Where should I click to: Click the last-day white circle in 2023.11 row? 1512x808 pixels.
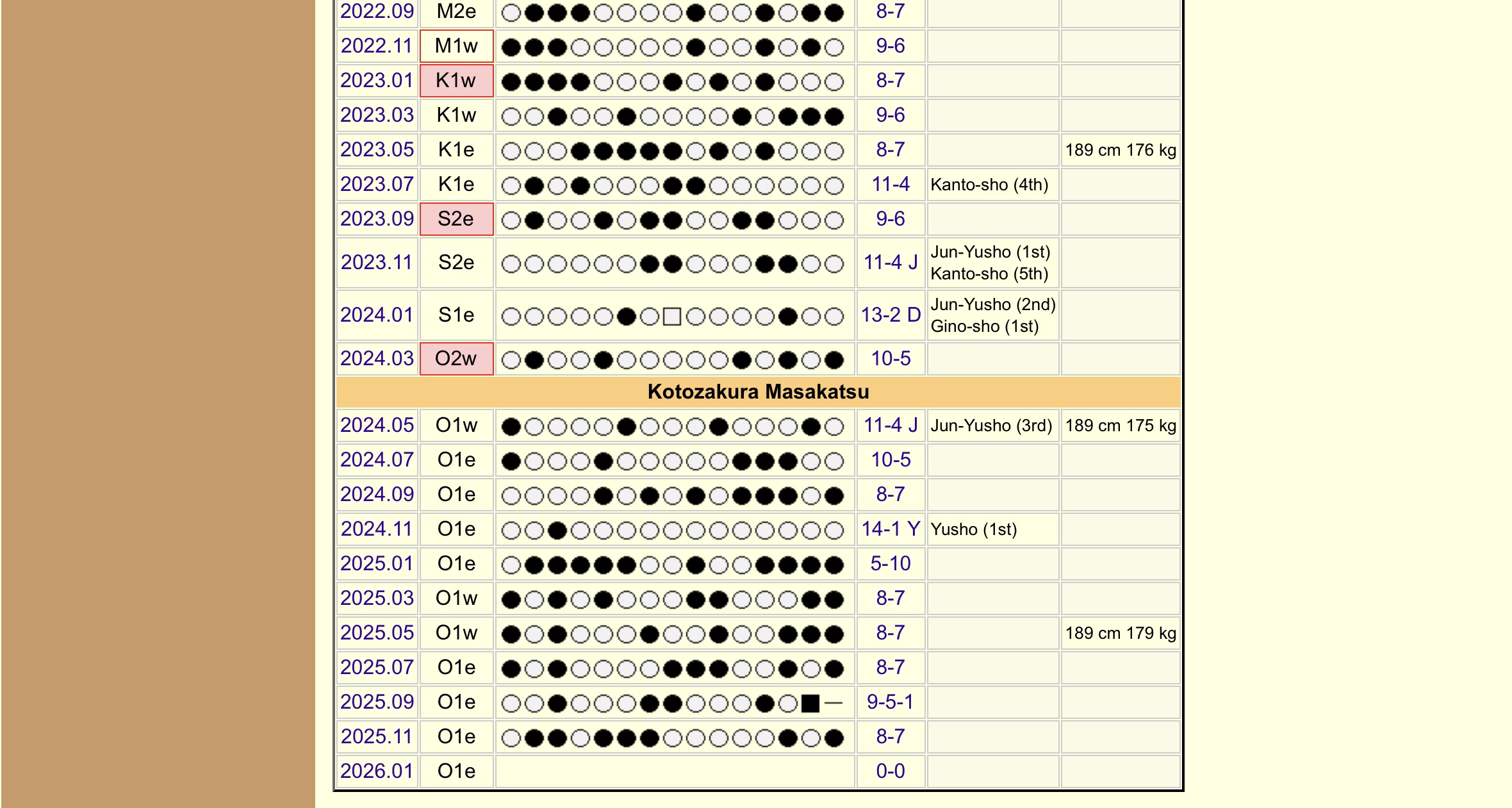(x=834, y=264)
